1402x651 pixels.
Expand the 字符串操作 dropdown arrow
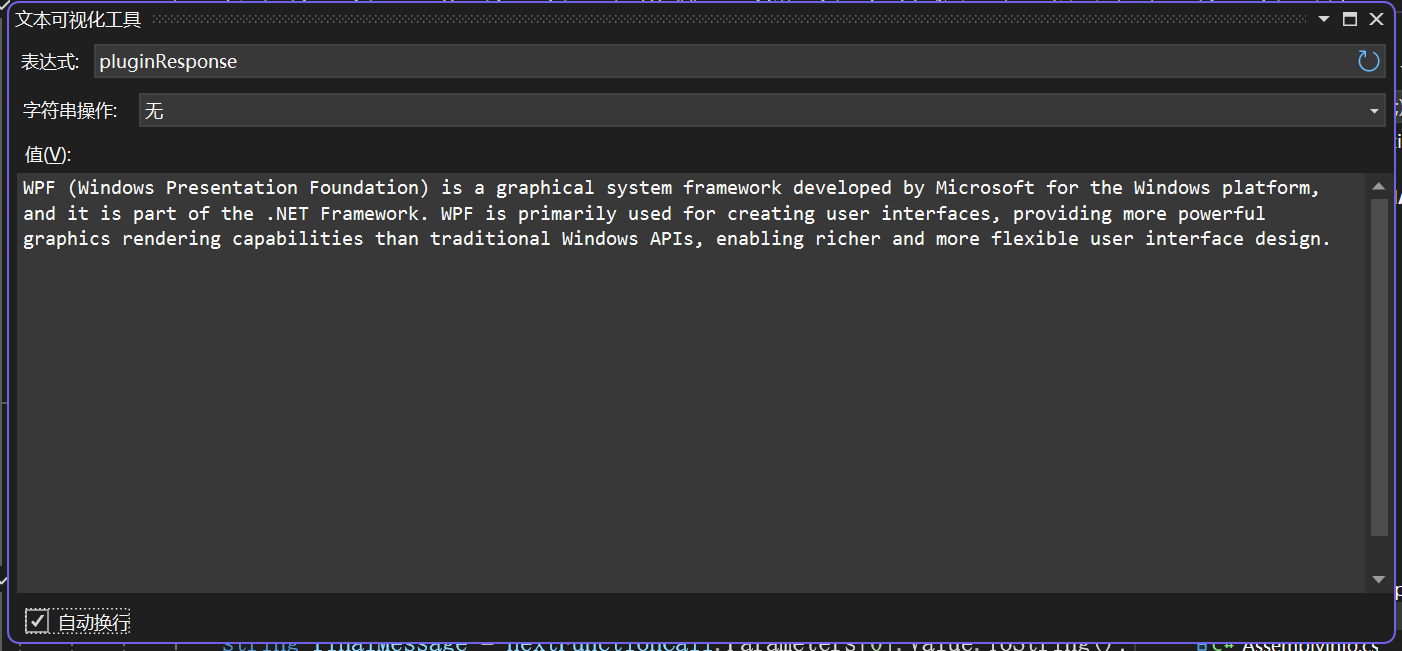pos(1374,111)
